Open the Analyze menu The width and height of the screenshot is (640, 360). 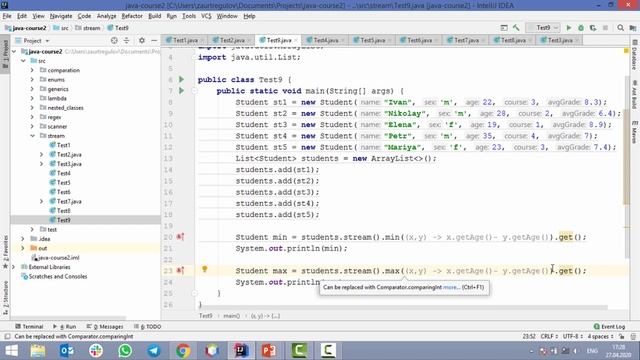point(107,16)
